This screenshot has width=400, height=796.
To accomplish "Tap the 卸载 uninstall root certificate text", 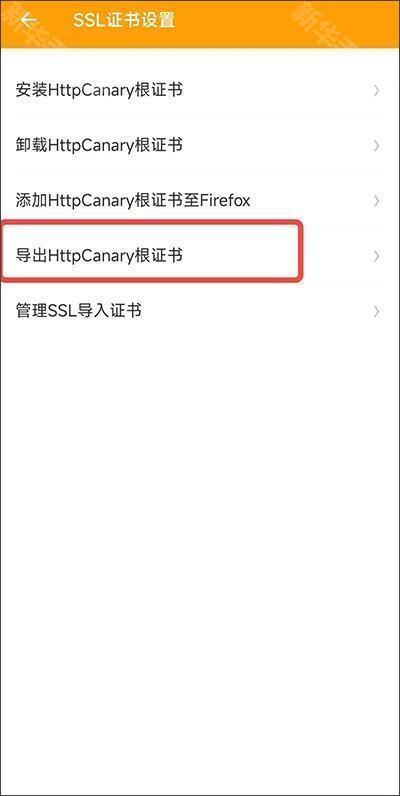I will [x=31, y=146].
